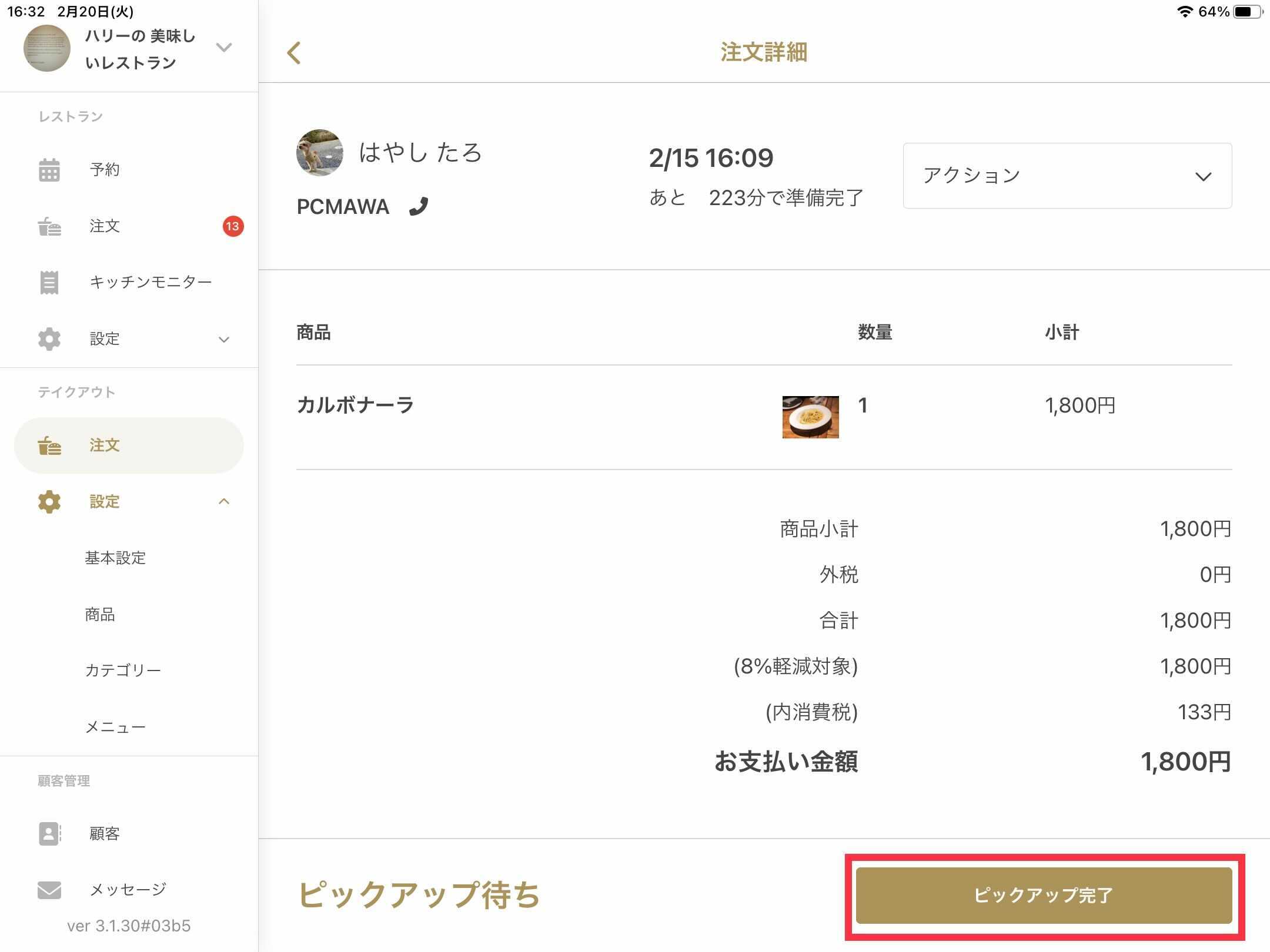Tap the phone icon next to PCMAWA
The image size is (1270, 952).
point(419,206)
